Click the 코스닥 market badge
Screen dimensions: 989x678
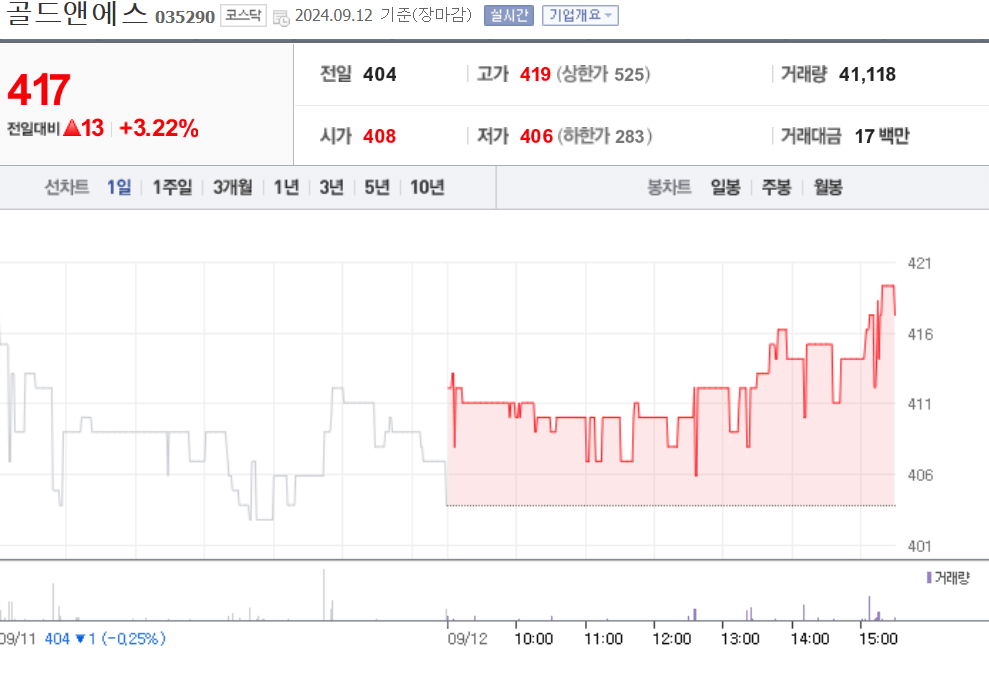[242, 16]
